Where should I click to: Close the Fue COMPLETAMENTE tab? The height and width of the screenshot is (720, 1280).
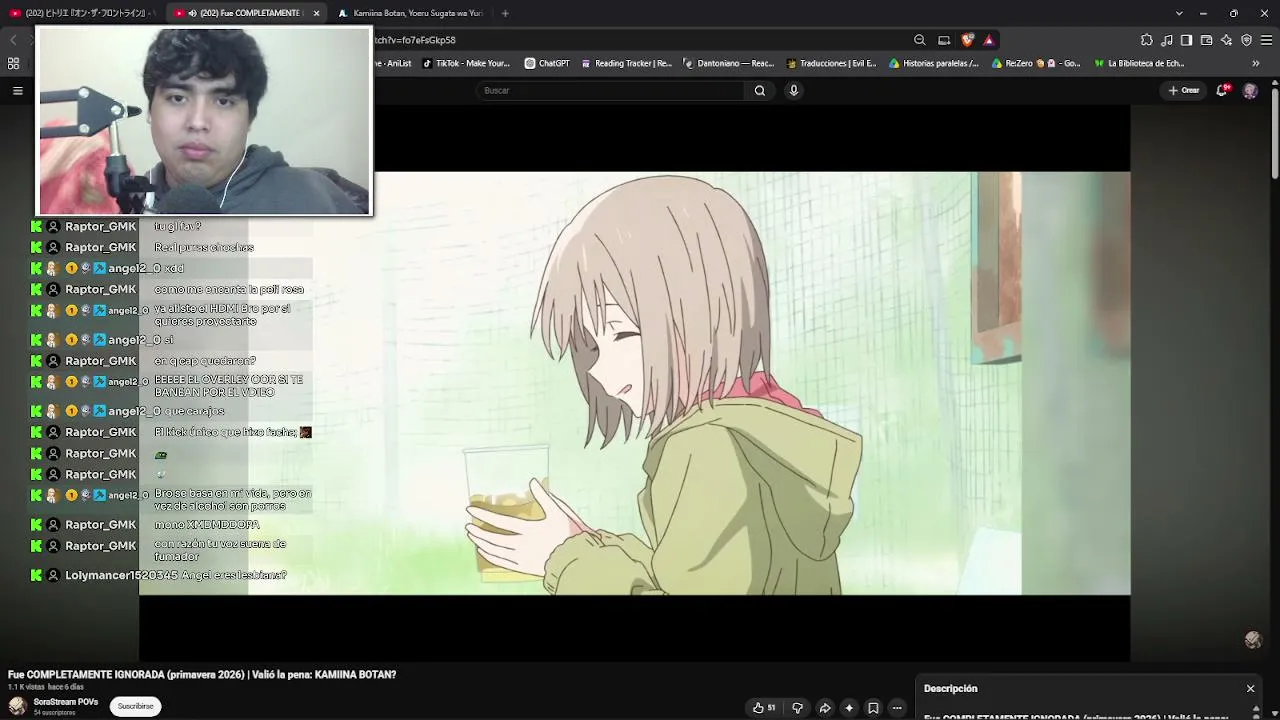317,13
